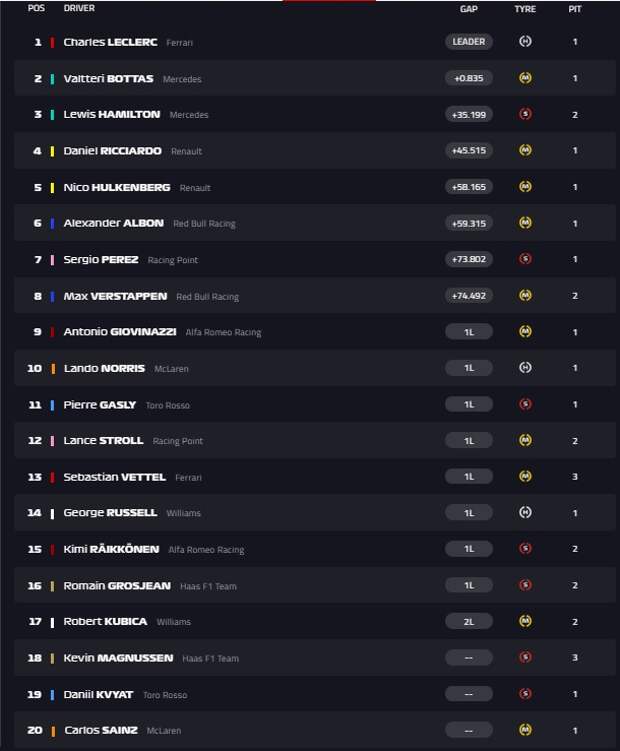Click the PIT column header
Image resolution: width=620 pixels, height=751 pixels.
pyautogui.click(x=575, y=9)
